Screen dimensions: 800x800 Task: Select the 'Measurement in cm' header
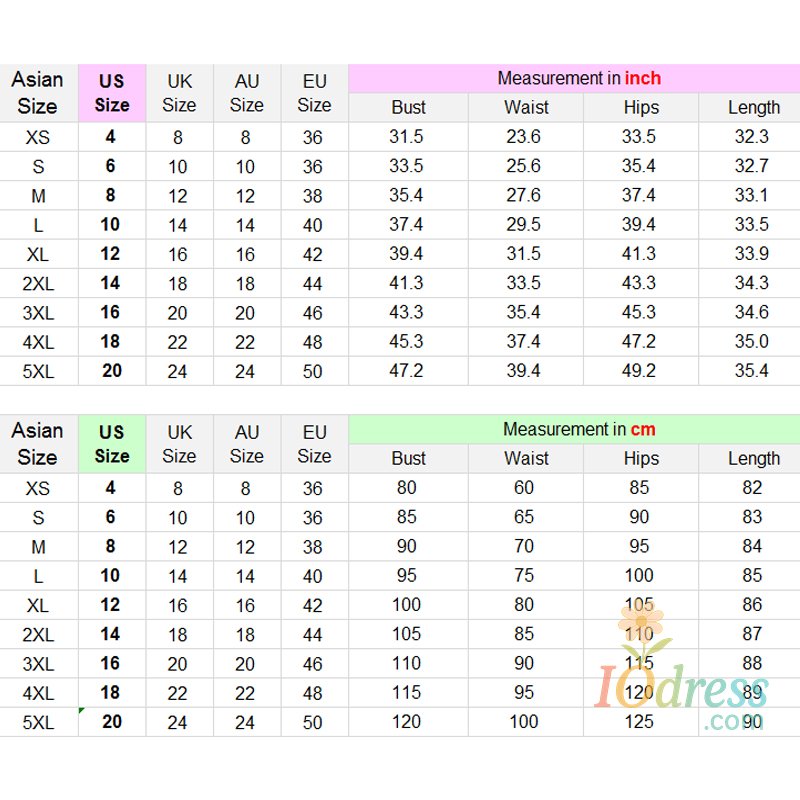[578, 430]
